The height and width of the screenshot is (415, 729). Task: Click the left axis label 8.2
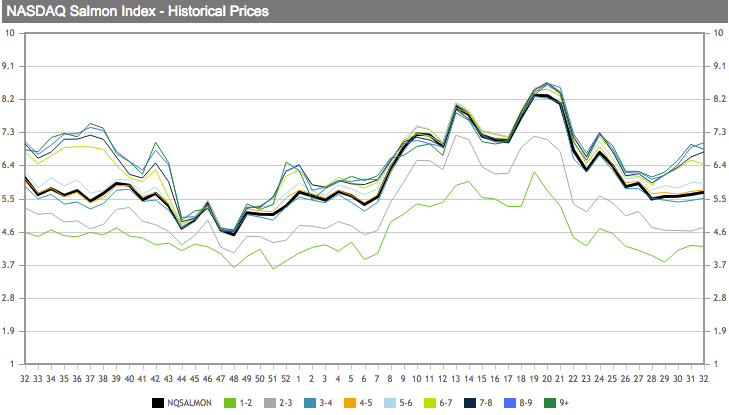pos(8,99)
